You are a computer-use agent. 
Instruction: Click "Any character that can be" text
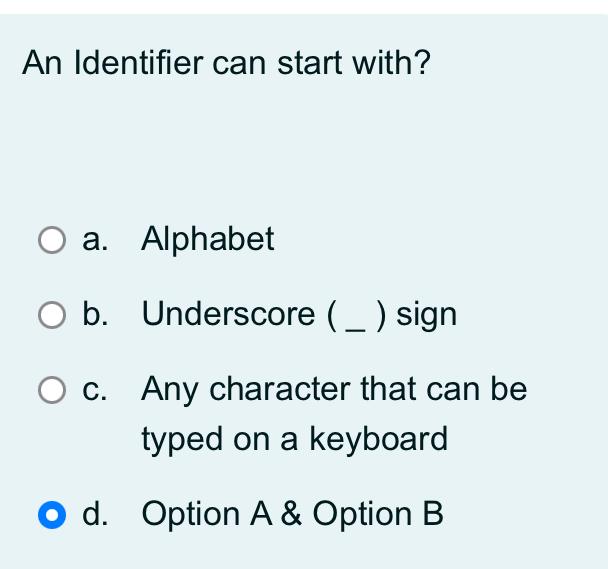[334, 388]
